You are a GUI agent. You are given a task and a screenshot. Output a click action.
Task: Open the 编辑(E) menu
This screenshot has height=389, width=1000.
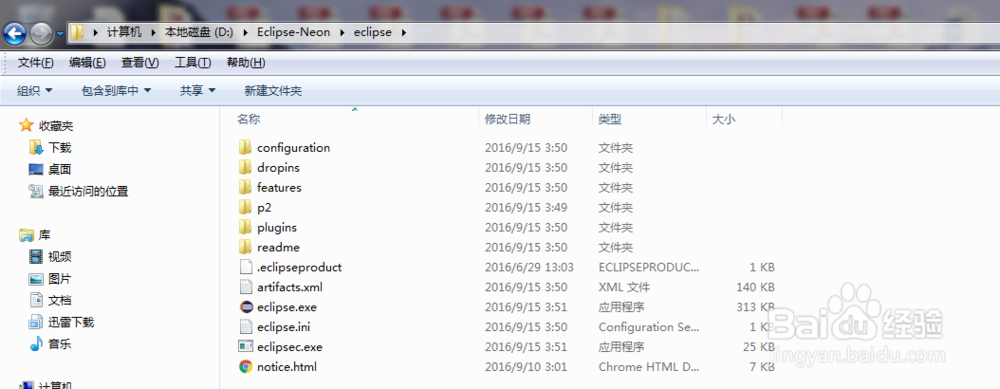87,62
